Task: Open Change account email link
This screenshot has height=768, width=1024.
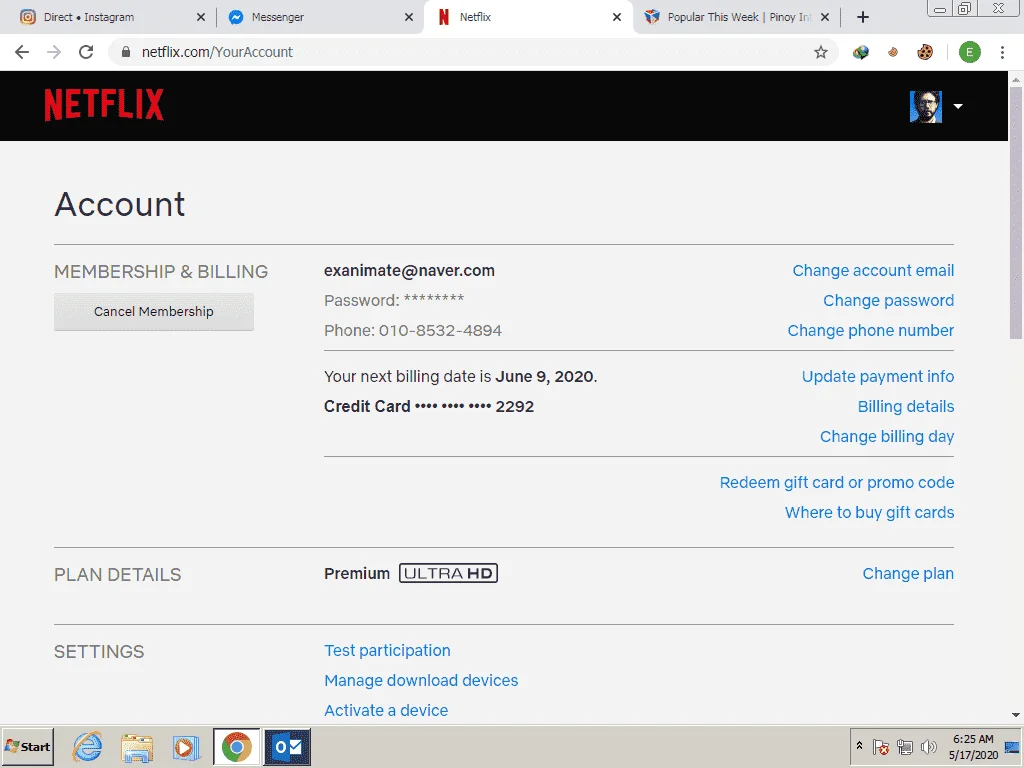Action: click(x=873, y=270)
